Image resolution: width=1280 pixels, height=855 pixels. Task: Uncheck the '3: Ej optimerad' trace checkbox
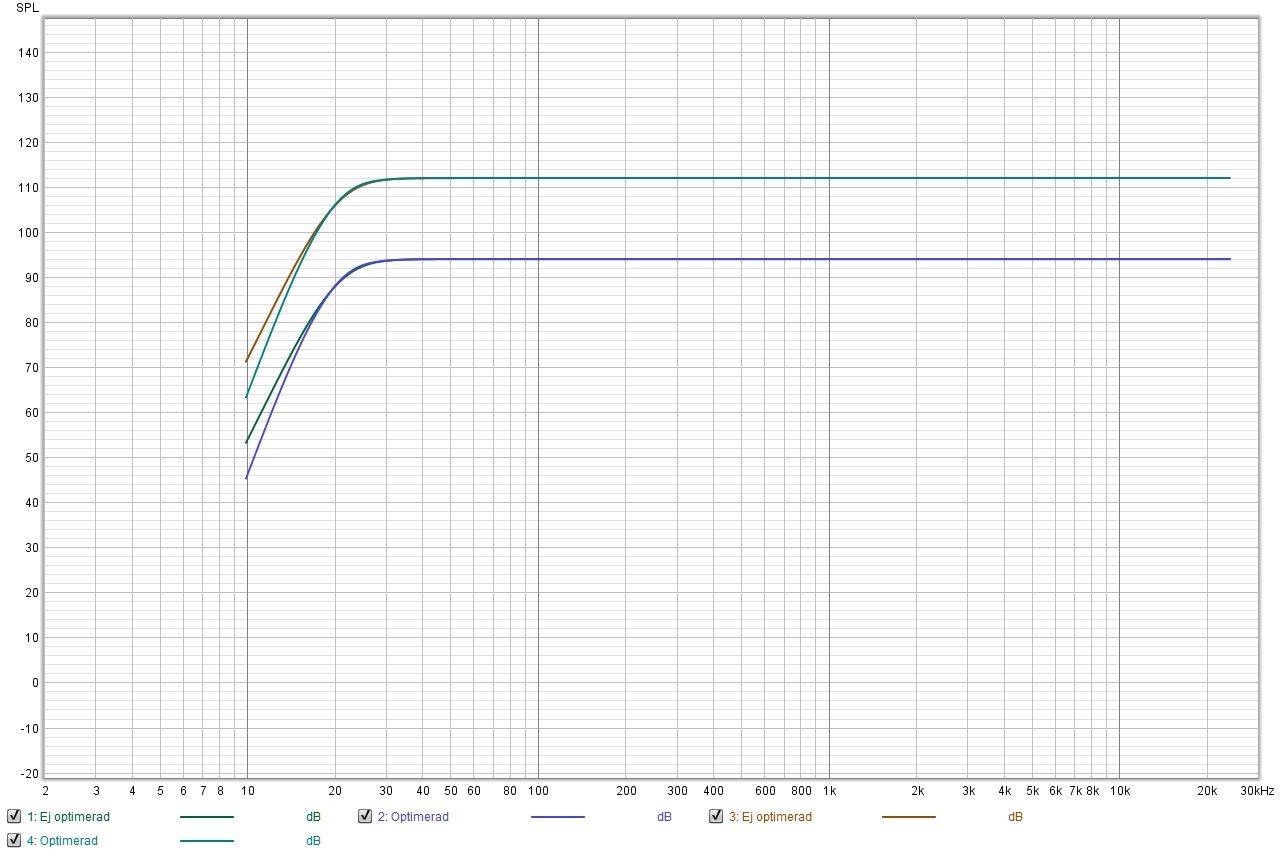pyautogui.click(x=716, y=816)
